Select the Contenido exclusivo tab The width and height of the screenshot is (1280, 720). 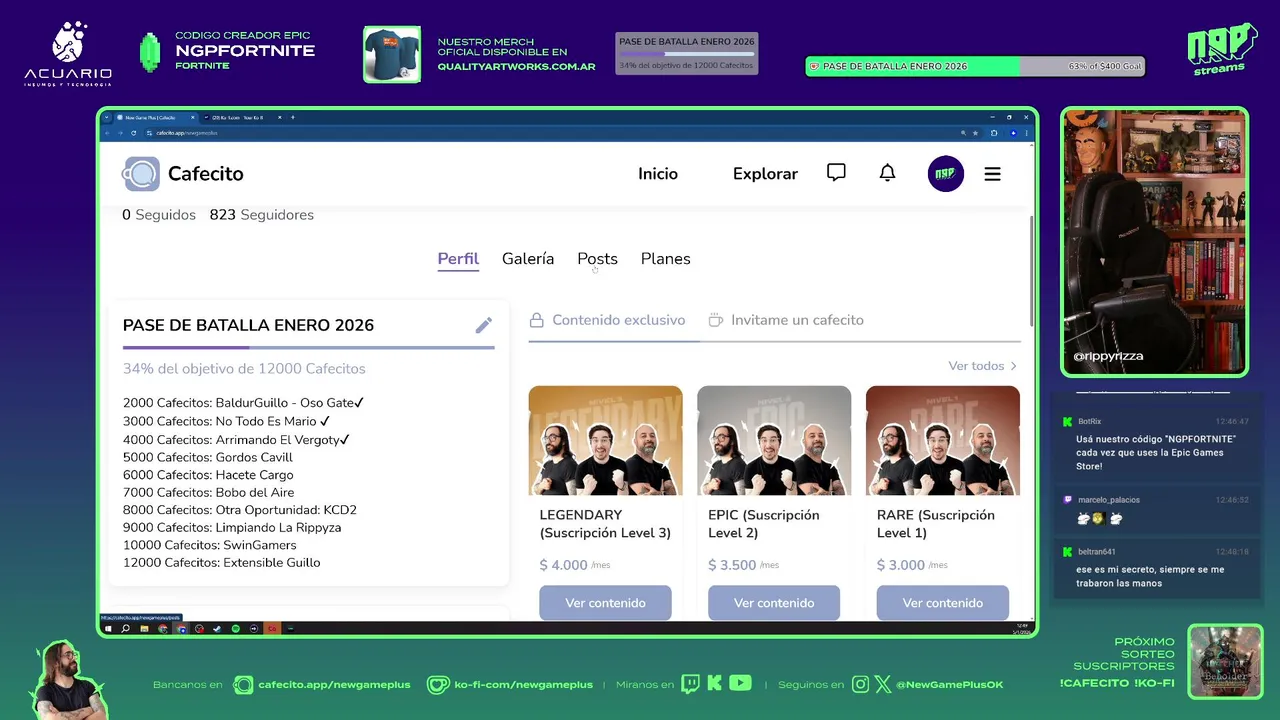coord(607,320)
